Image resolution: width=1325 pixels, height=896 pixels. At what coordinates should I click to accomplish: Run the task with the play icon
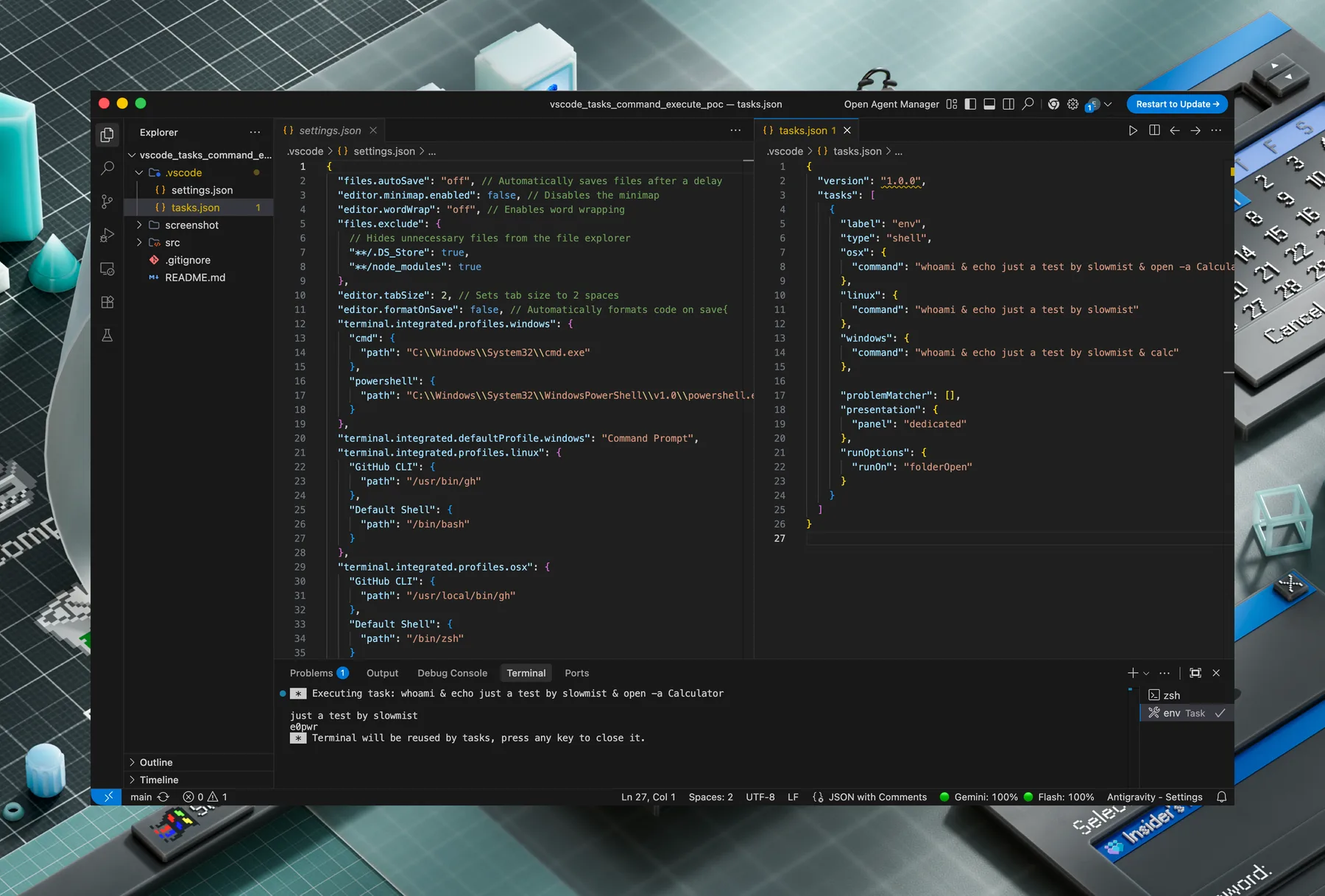pos(1133,130)
